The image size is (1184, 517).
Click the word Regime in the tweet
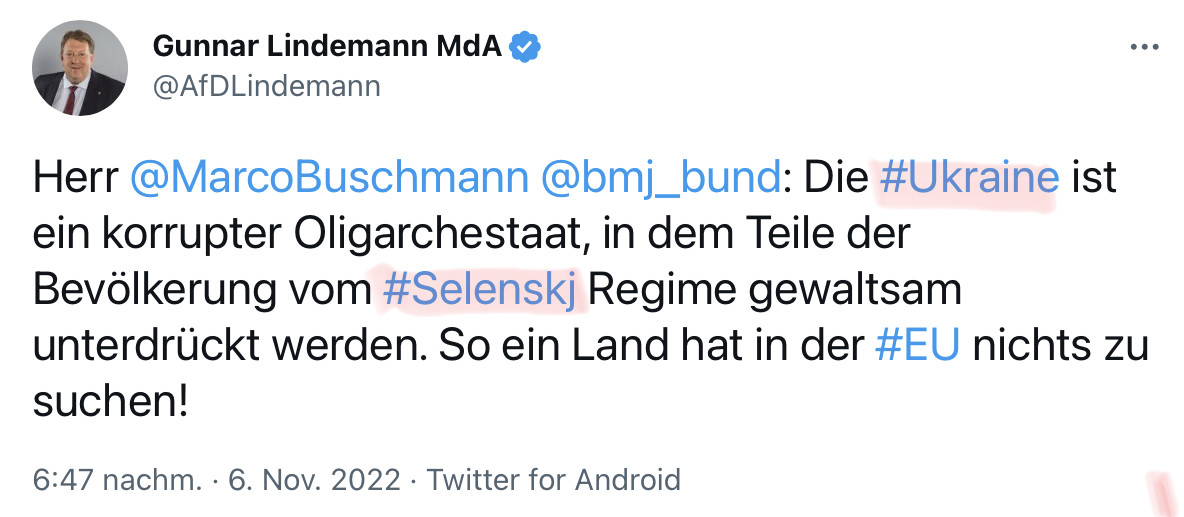pyautogui.click(x=663, y=291)
